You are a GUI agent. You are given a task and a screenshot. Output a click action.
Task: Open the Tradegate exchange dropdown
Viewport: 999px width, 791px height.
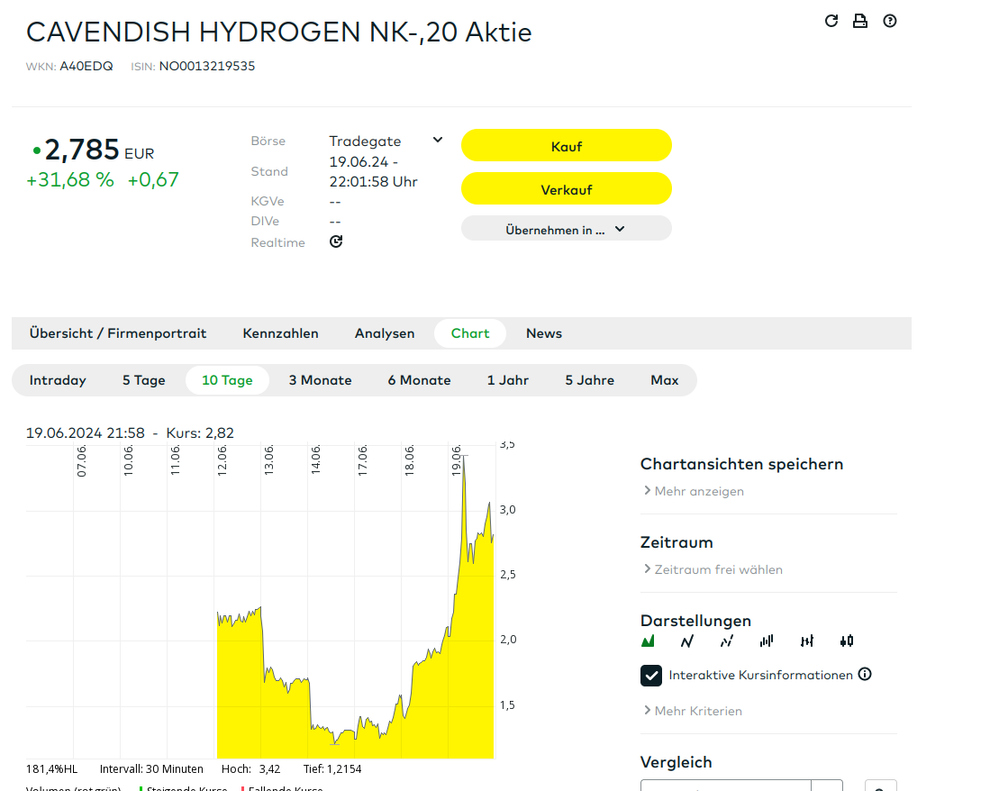(x=437, y=141)
